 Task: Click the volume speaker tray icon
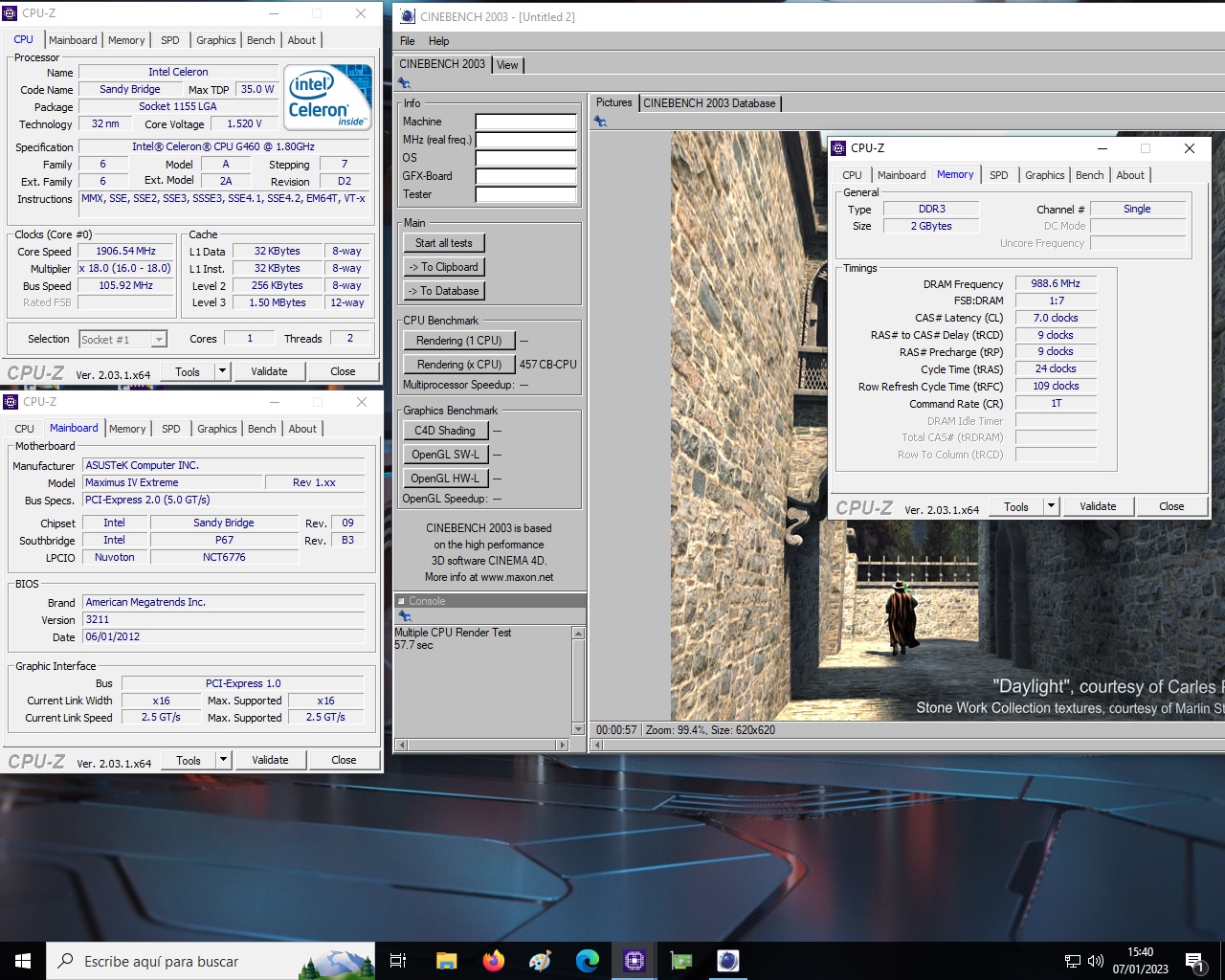(1096, 961)
